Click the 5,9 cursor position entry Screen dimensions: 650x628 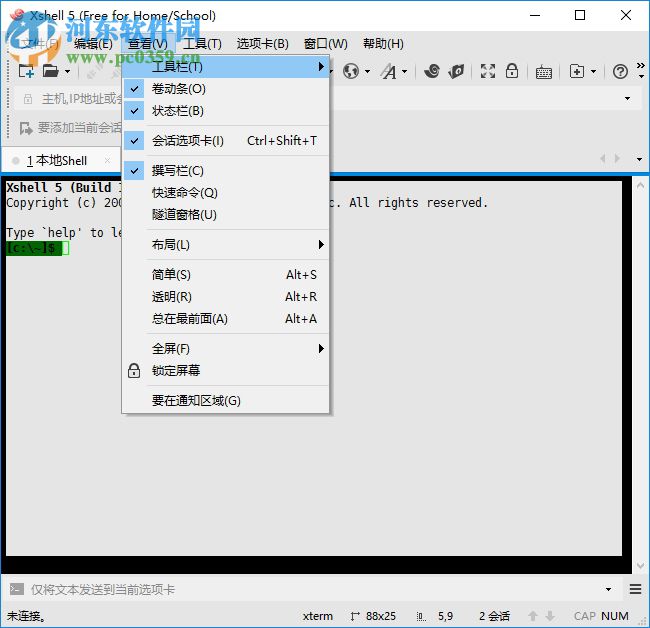click(x=445, y=616)
